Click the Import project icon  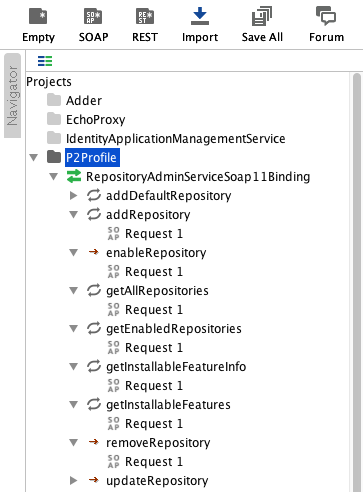[200, 16]
